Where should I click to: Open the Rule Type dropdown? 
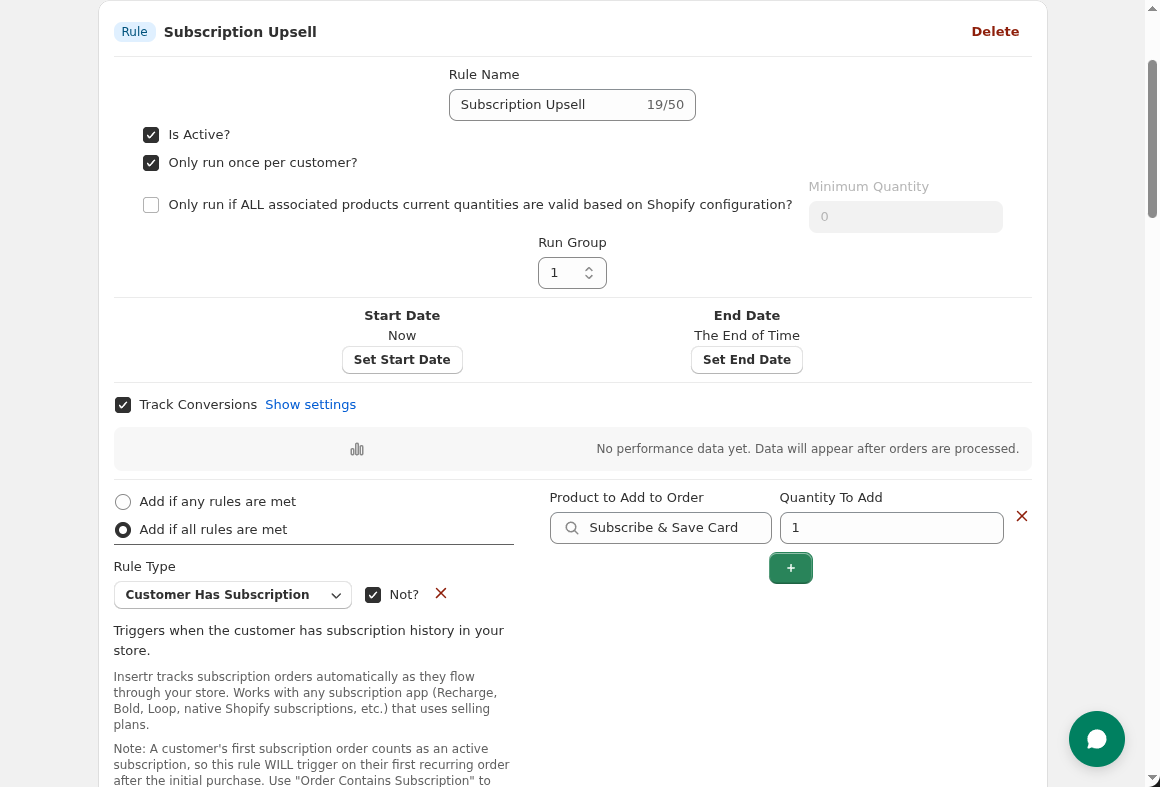click(x=232, y=594)
